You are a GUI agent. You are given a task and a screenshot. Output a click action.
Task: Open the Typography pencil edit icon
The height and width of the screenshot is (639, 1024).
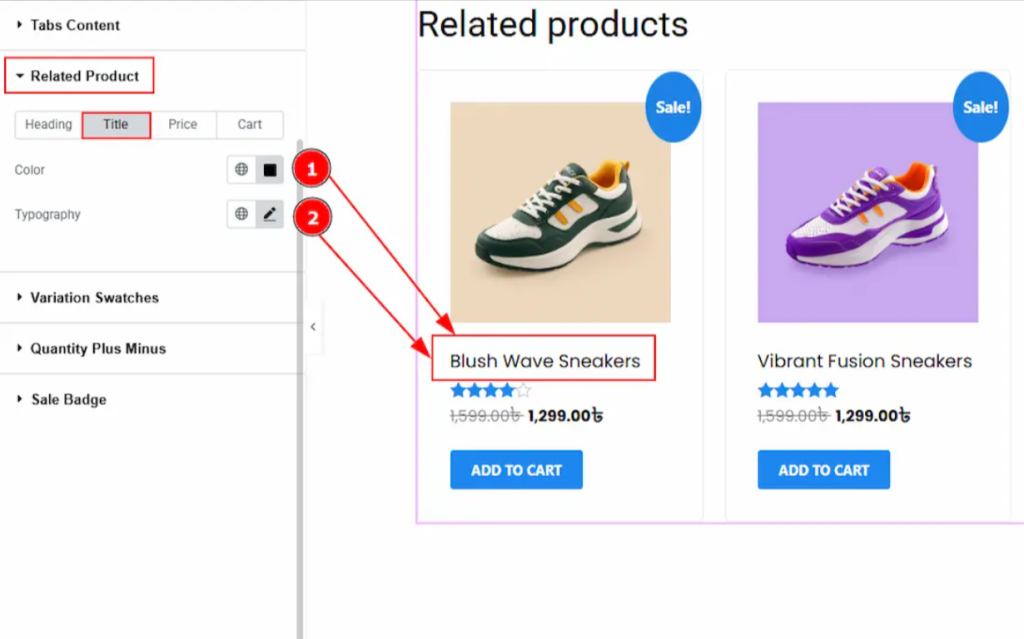point(269,214)
